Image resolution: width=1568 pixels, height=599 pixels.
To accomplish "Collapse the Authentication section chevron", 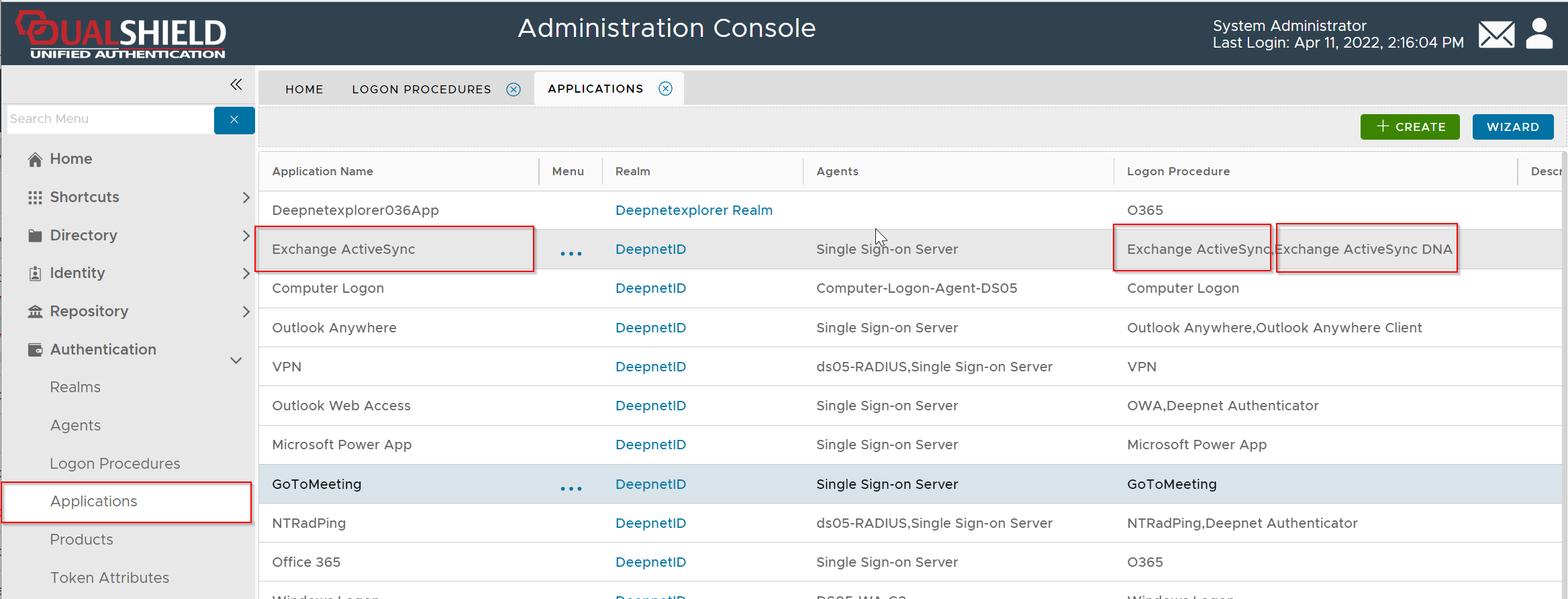I will (x=236, y=361).
